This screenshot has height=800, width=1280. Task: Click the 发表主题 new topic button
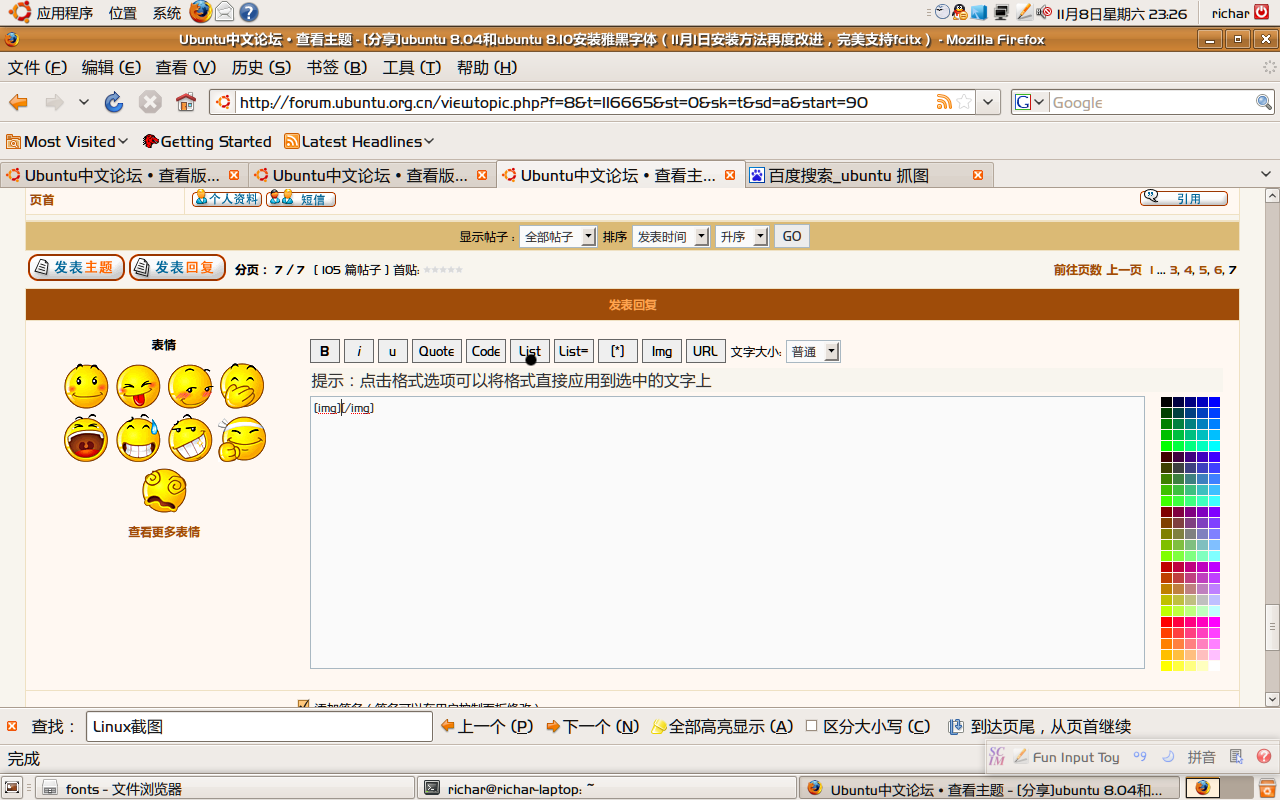pos(76,267)
